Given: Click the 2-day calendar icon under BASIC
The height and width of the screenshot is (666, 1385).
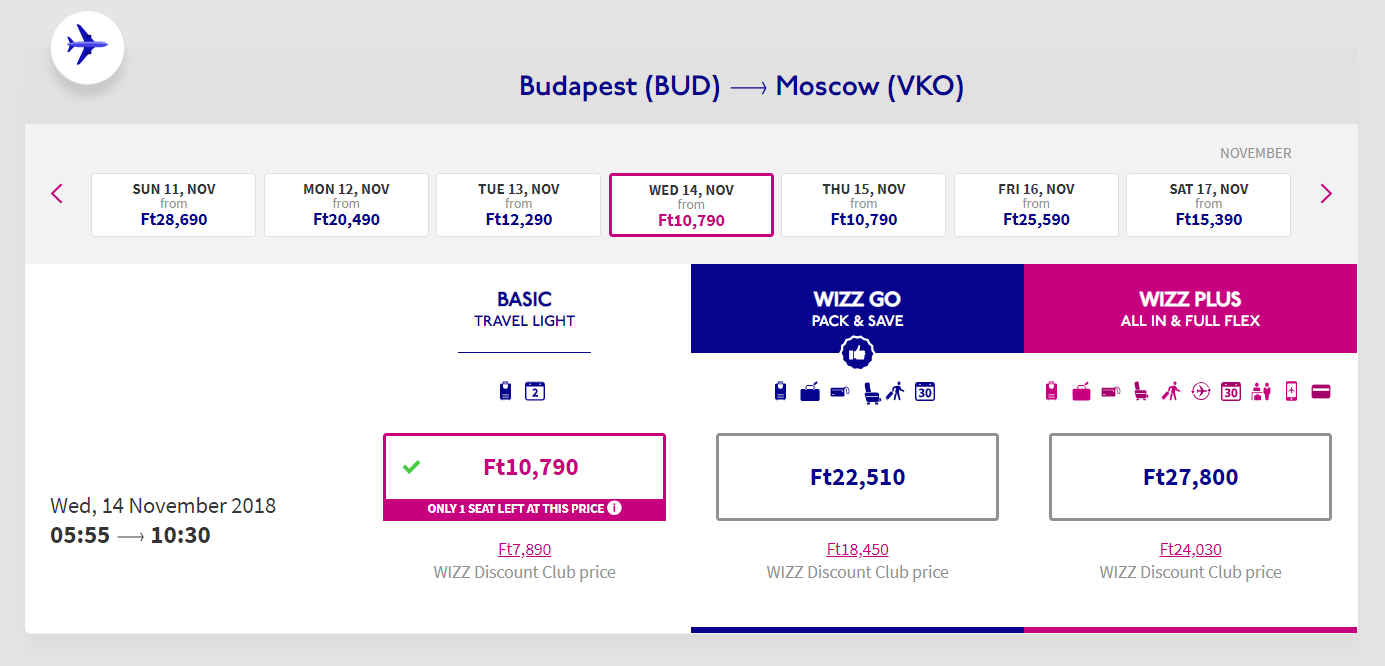Looking at the screenshot, I should [535, 391].
